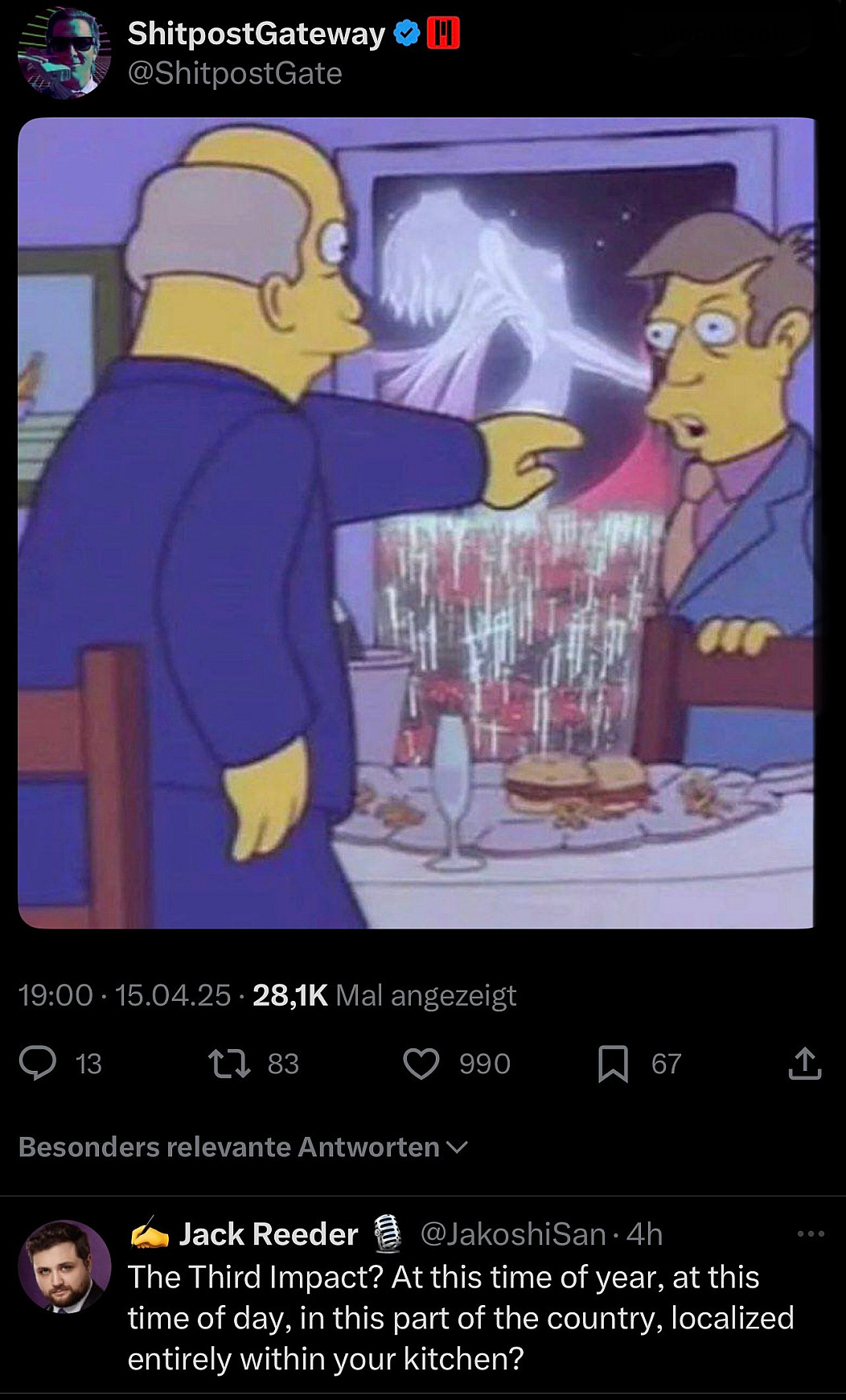Open Jack Reeder's Third Impact reply text
The image size is (846, 1400).
pos(461,1318)
